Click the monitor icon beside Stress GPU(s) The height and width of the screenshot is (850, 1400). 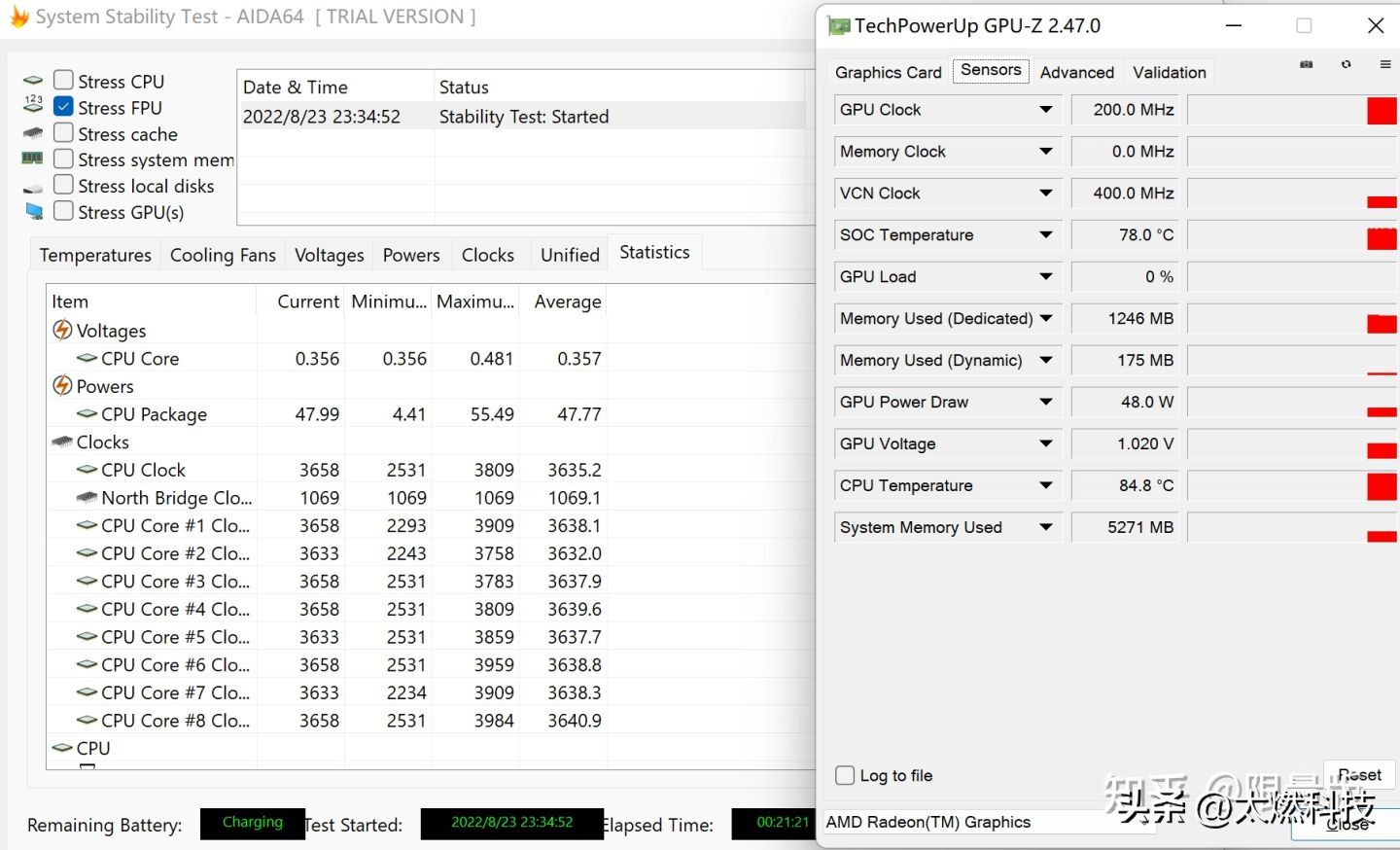pyautogui.click(x=34, y=211)
